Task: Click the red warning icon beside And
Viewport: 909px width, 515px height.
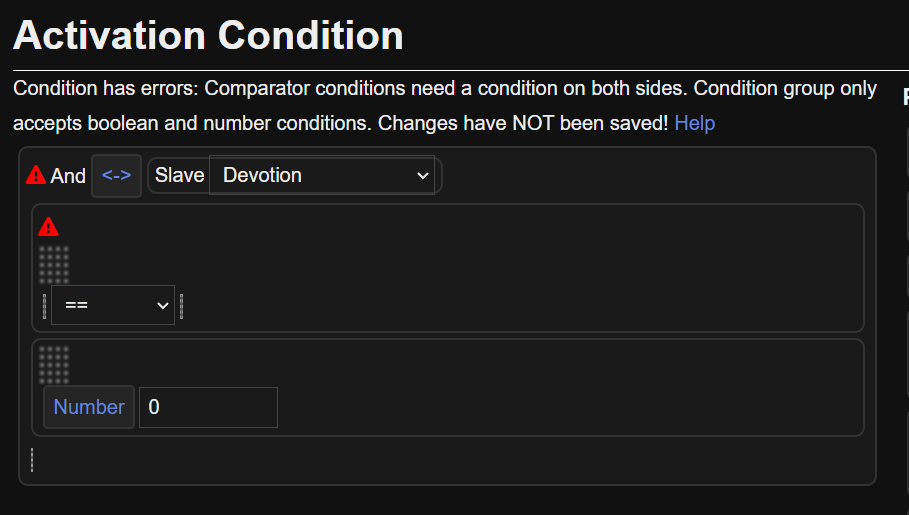Action: (x=36, y=175)
